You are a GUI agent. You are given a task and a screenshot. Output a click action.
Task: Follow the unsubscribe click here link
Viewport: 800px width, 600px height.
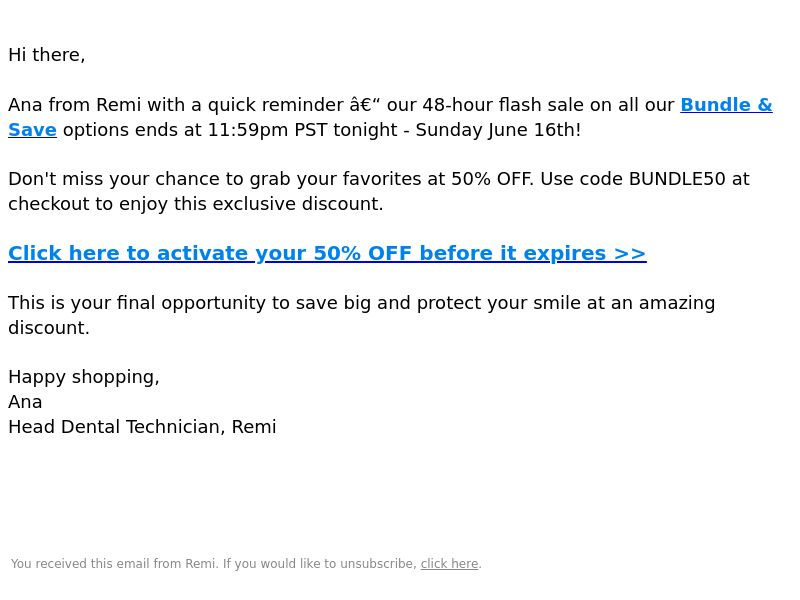[449, 564]
